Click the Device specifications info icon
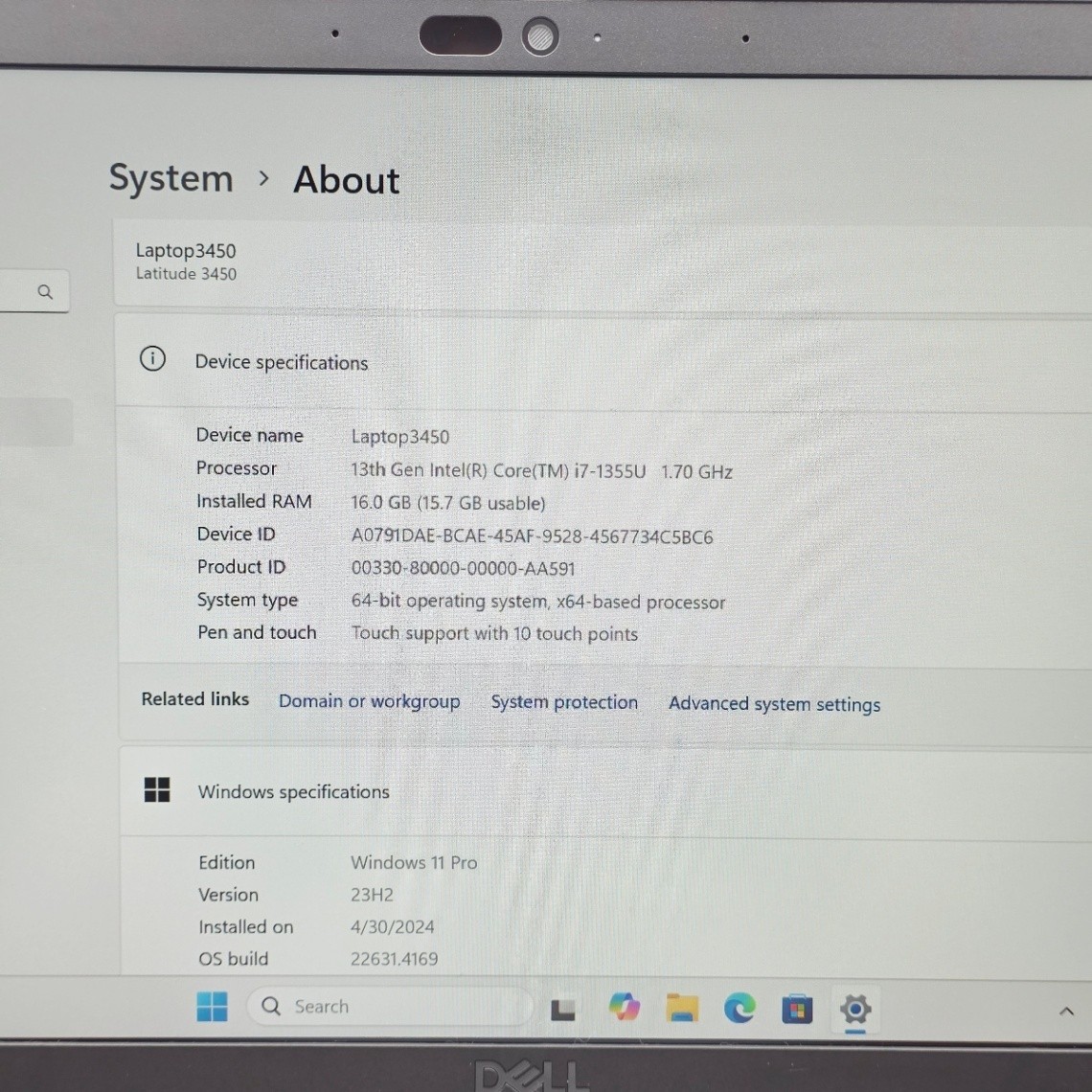 point(152,358)
